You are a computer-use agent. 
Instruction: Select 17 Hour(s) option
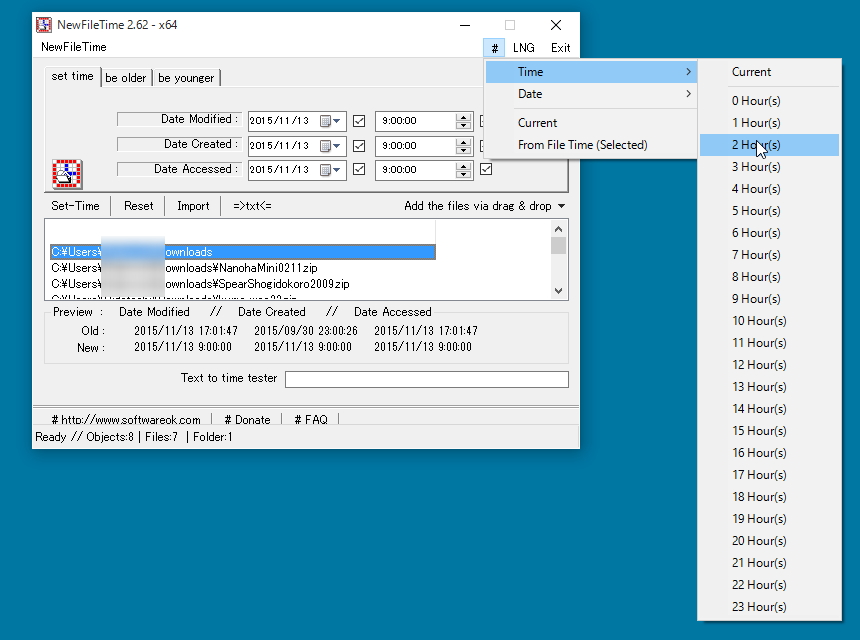(x=769, y=475)
